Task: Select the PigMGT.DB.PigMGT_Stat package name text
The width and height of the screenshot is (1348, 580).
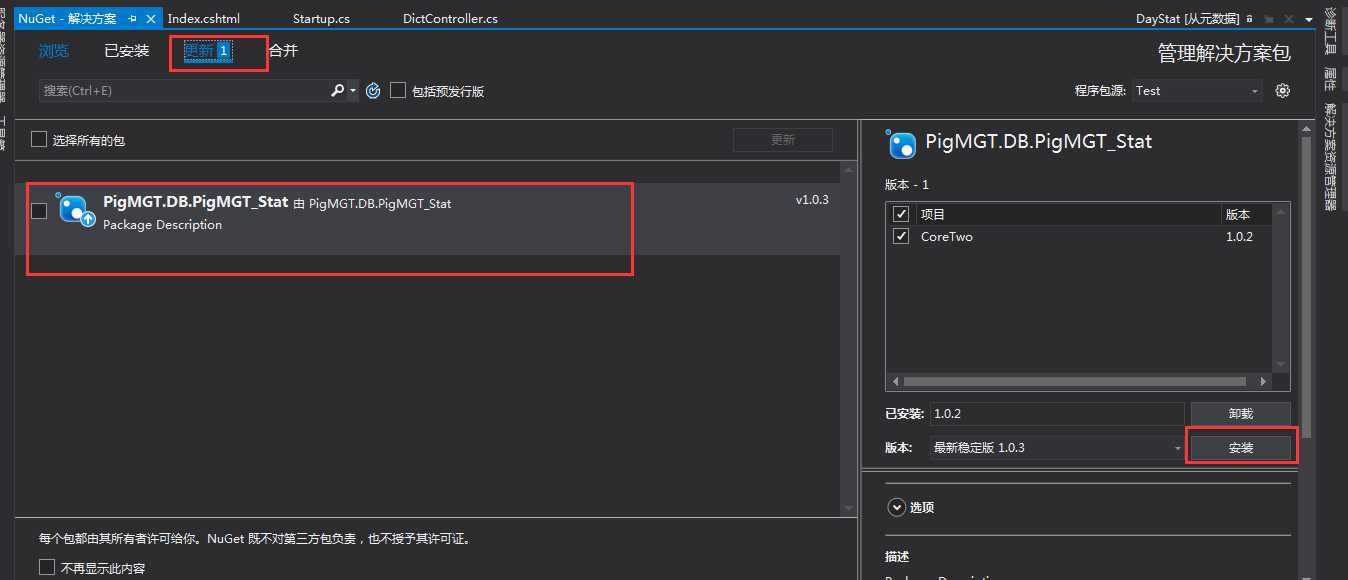Action: click(x=195, y=201)
